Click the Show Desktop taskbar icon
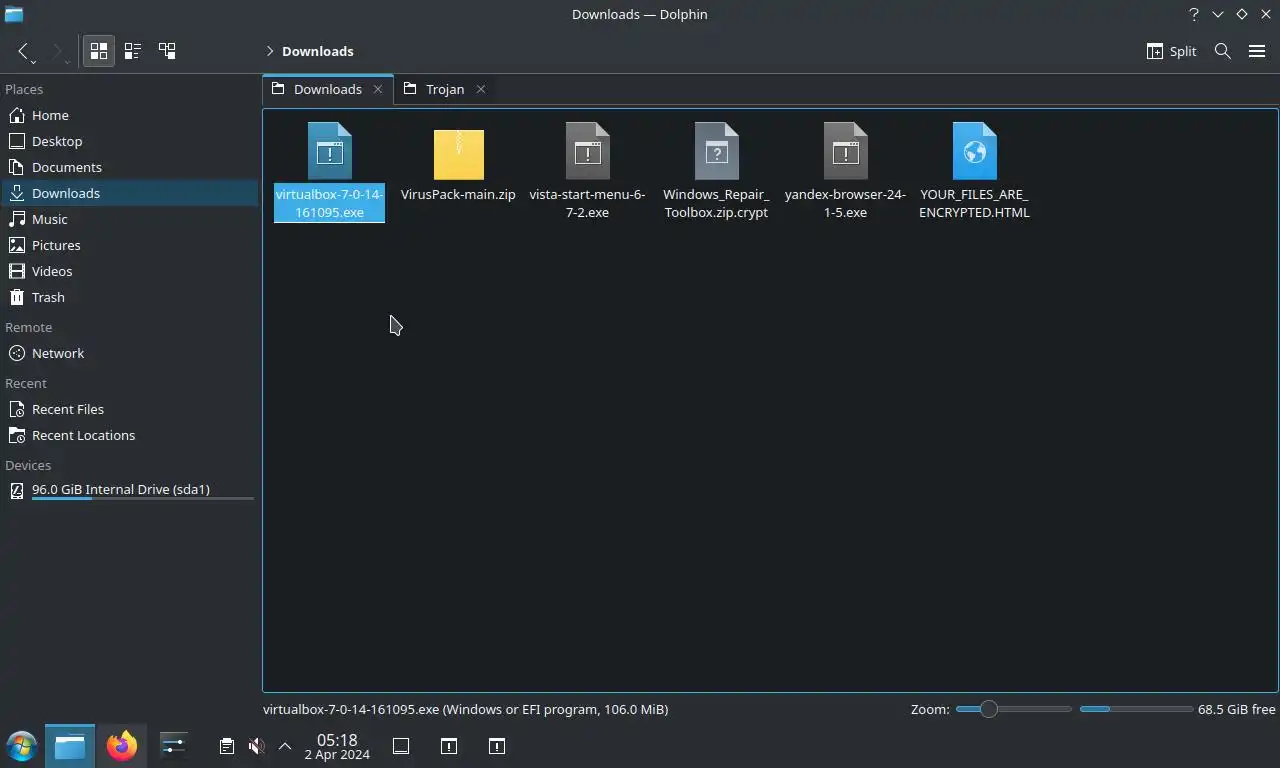1280x768 pixels. coord(401,746)
